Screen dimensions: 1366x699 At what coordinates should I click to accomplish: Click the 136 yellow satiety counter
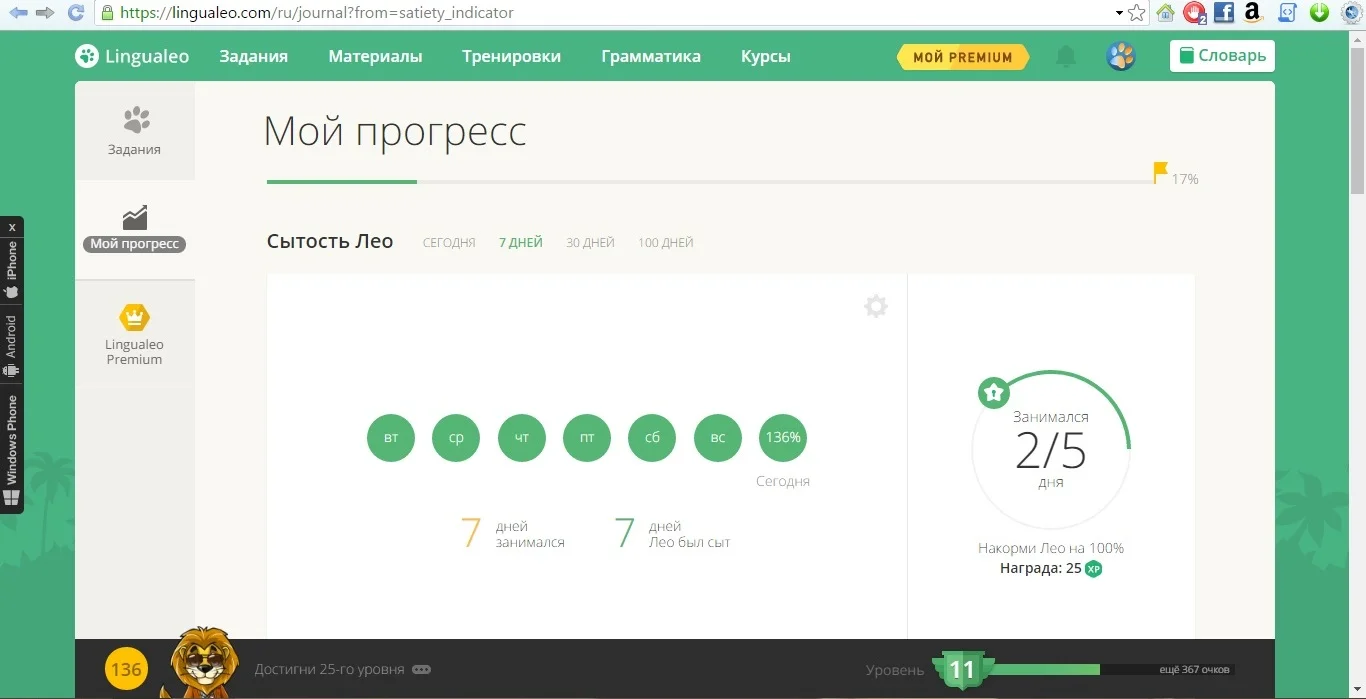(x=126, y=669)
